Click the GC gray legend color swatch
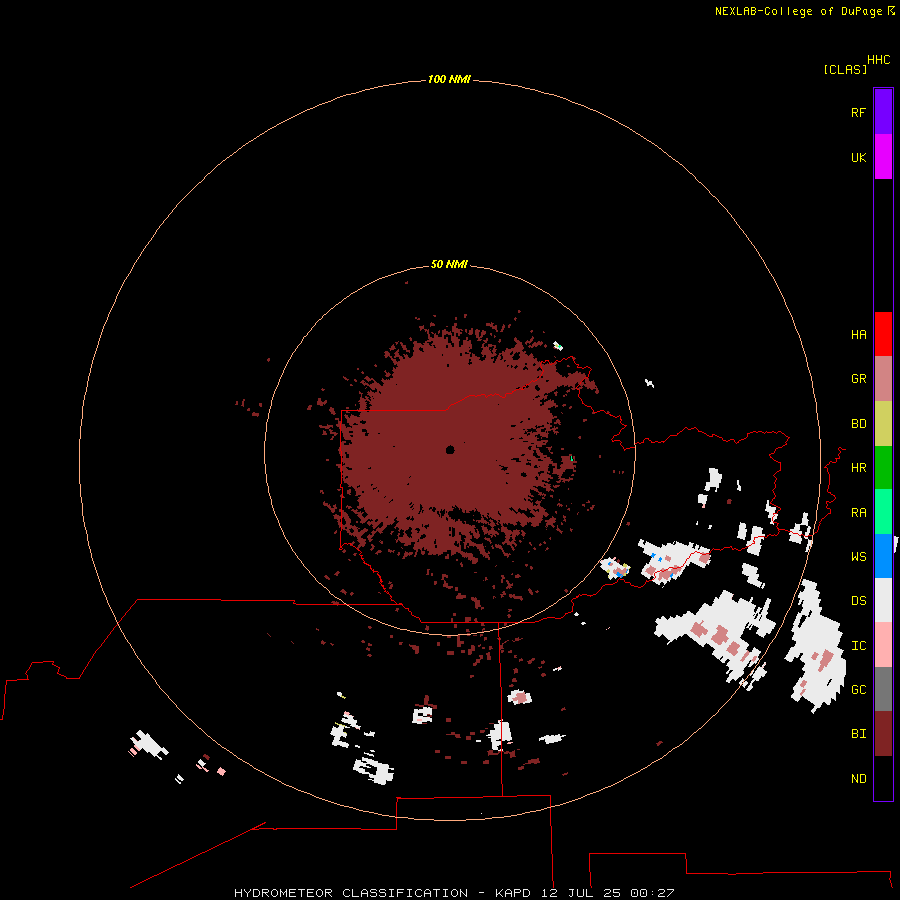The image size is (900, 900). click(883, 689)
